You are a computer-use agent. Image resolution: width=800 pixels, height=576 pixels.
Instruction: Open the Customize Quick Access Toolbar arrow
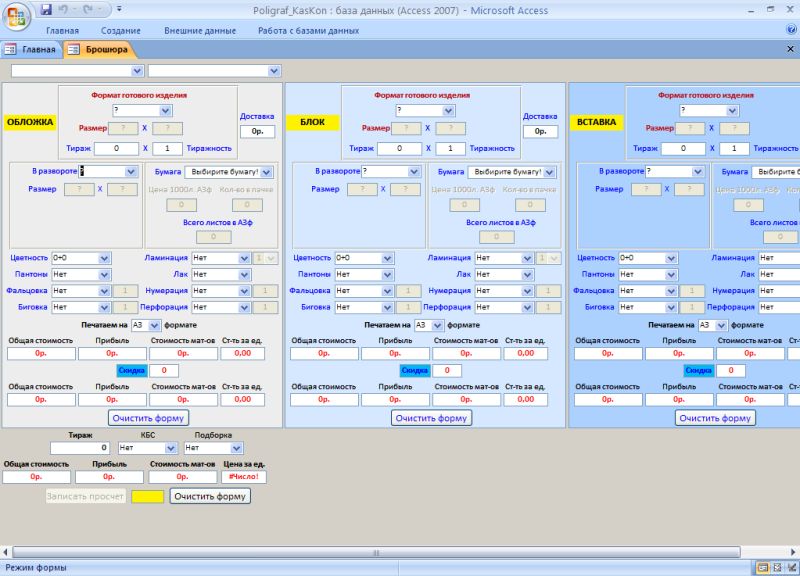point(119,9)
